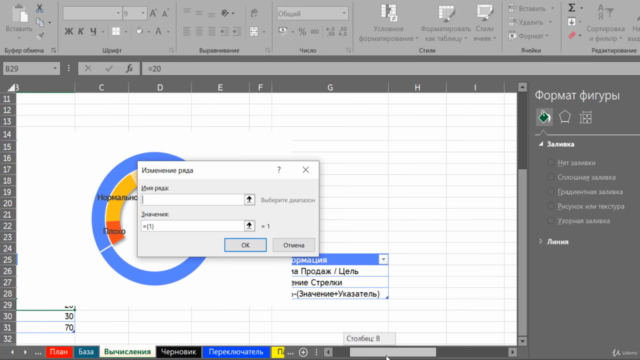Click the Size & Properties icon in Format Shape
This screenshot has height=360, width=640.
point(586,118)
